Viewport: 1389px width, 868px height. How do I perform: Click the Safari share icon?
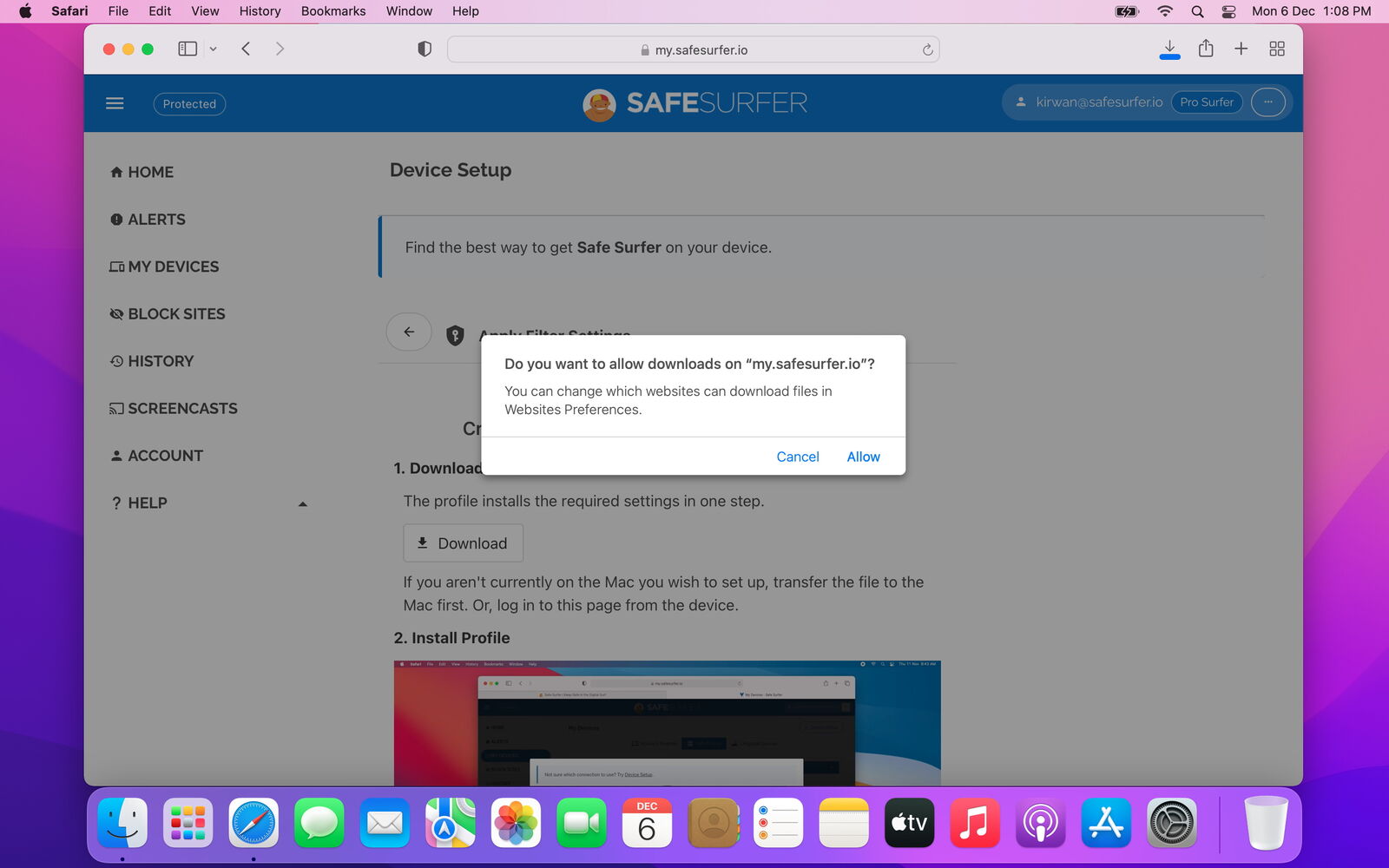point(1206,49)
